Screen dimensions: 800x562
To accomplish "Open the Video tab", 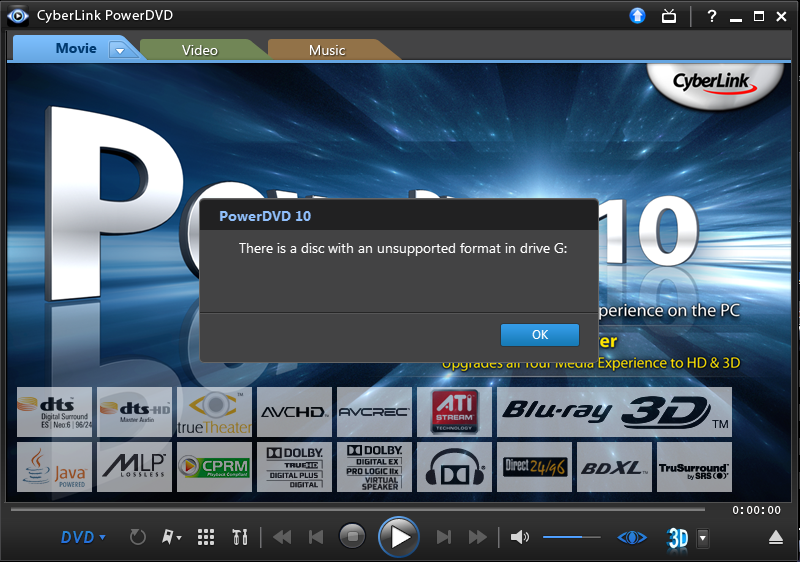I will [x=199, y=50].
